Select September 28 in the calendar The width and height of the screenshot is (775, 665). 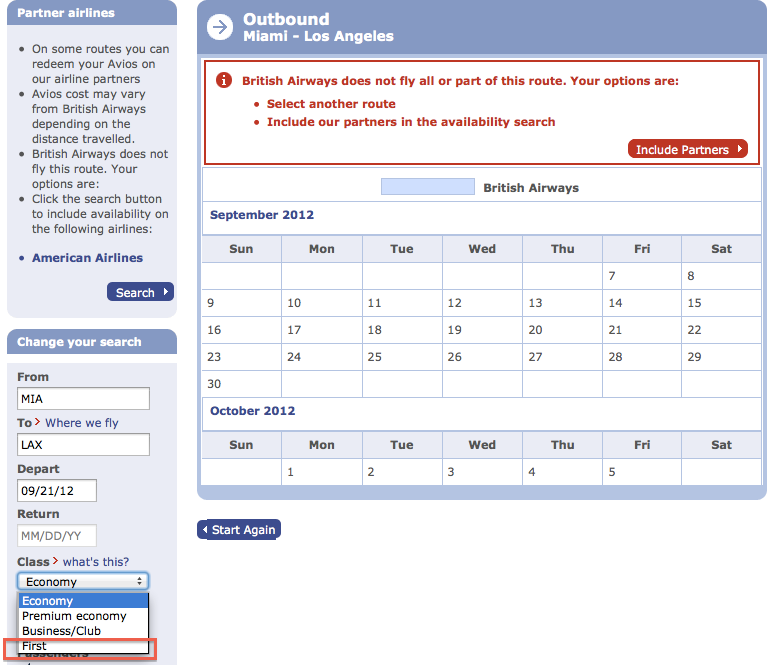click(x=642, y=357)
